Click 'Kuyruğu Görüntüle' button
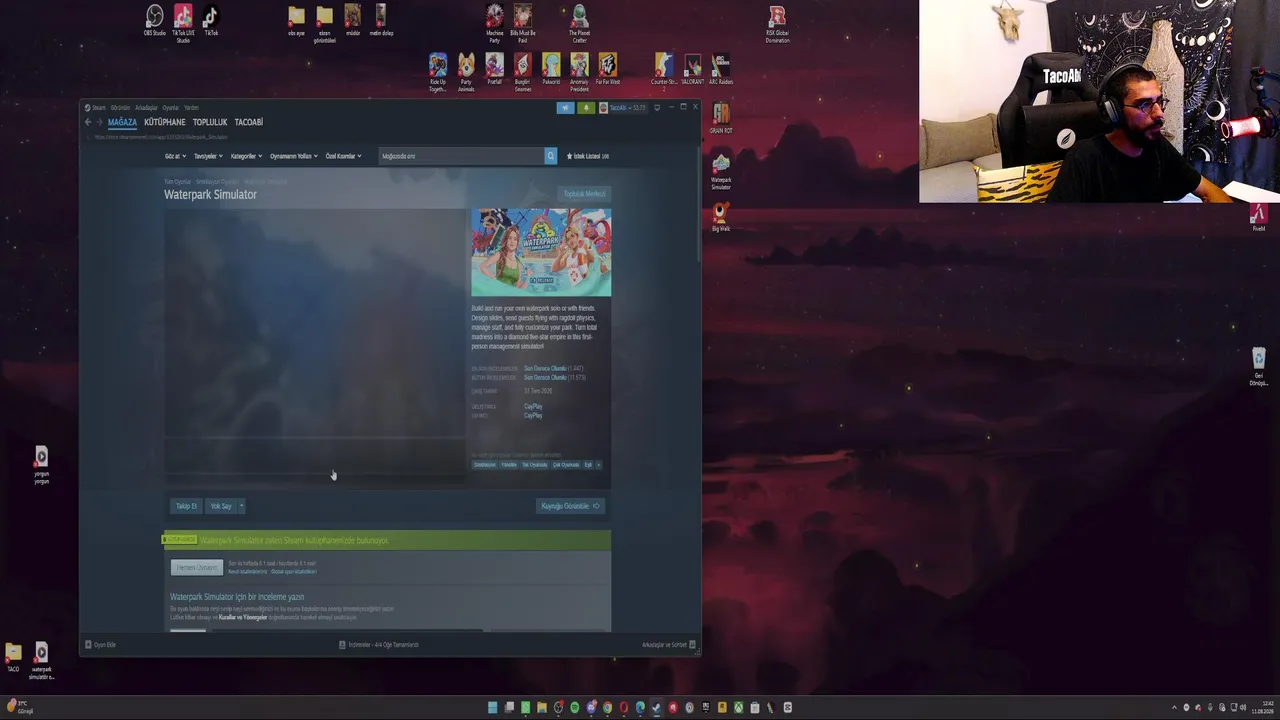This screenshot has height=720, width=1280. click(570, 506)
